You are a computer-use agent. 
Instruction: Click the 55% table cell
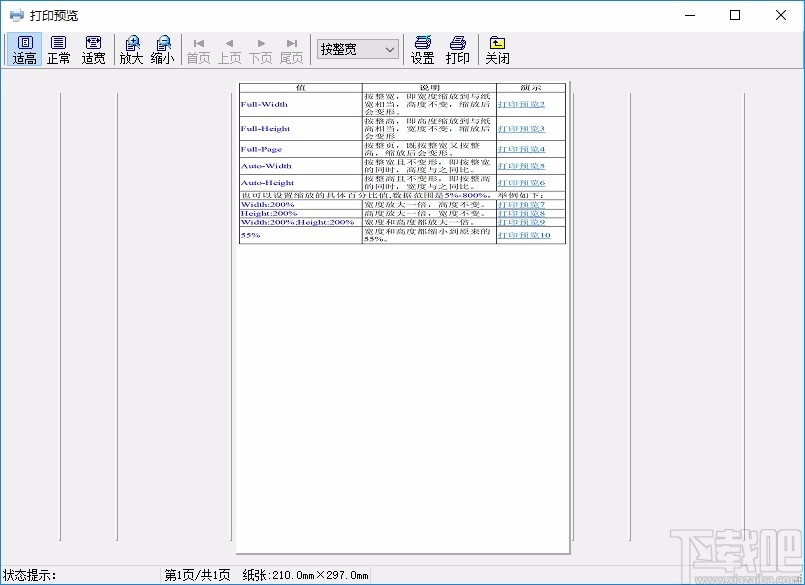point(301,235)
